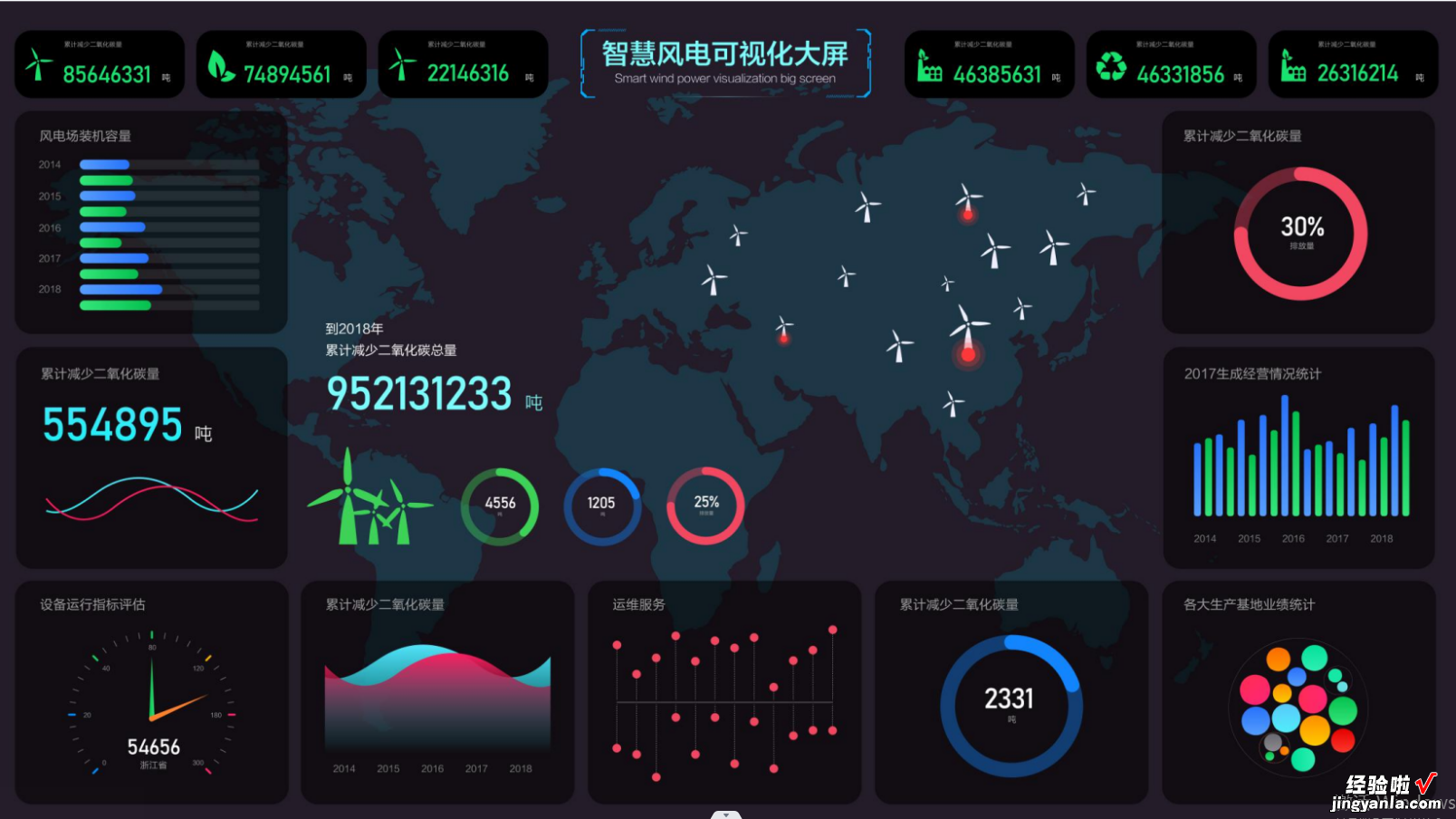
Task: Click the 智慧风电可视化大屏 title banner
Action: 725,63
